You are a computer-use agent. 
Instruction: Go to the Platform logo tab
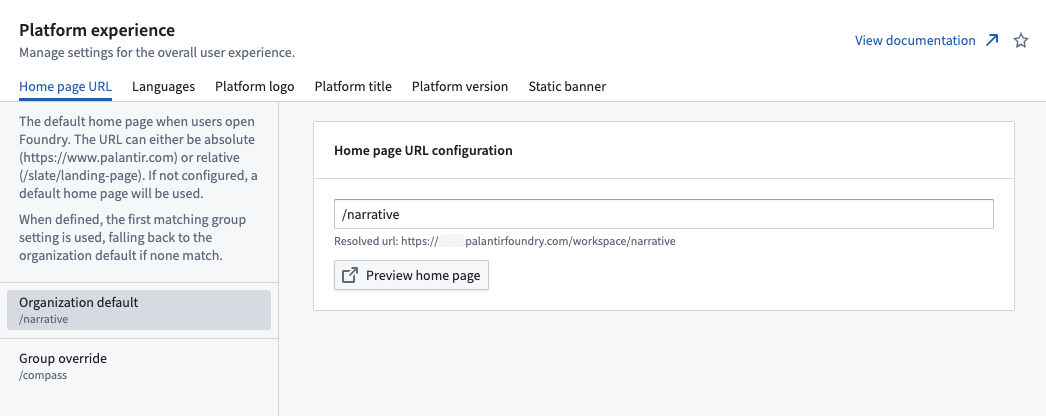tap(255, 87)
